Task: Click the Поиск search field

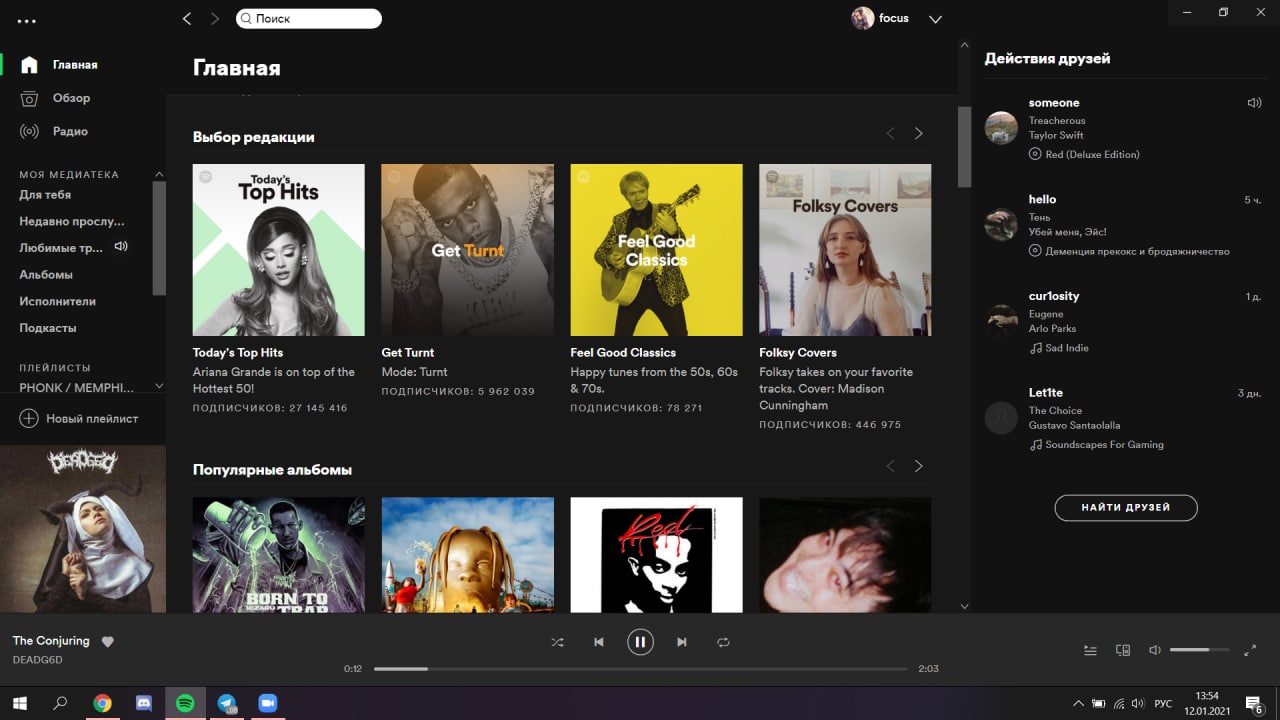Action: [309, 19]
